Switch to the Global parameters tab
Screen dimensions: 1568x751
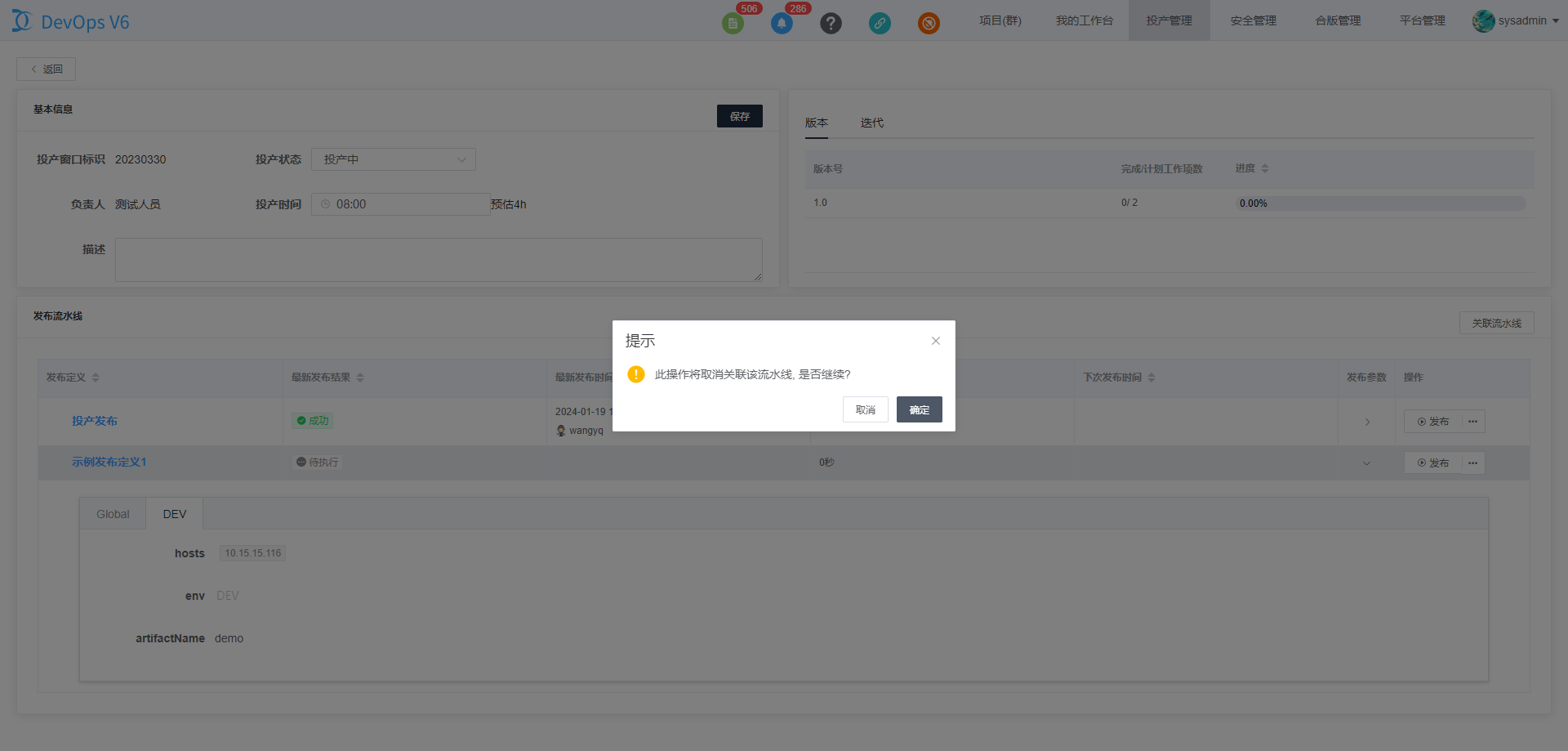pyautogui.click(x=113, y=514)
